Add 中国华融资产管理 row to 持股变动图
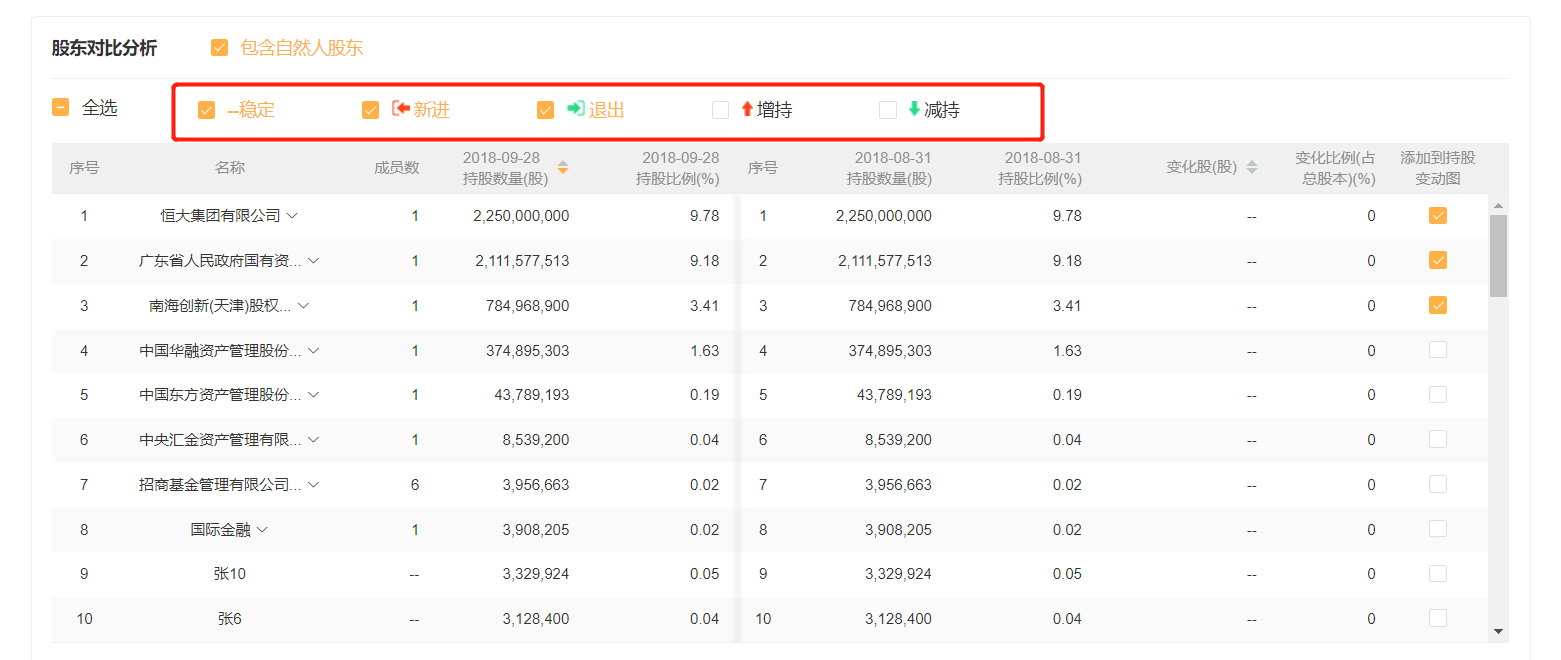1561x660 pixels. pyautogui.click(x=1438, y=350)
